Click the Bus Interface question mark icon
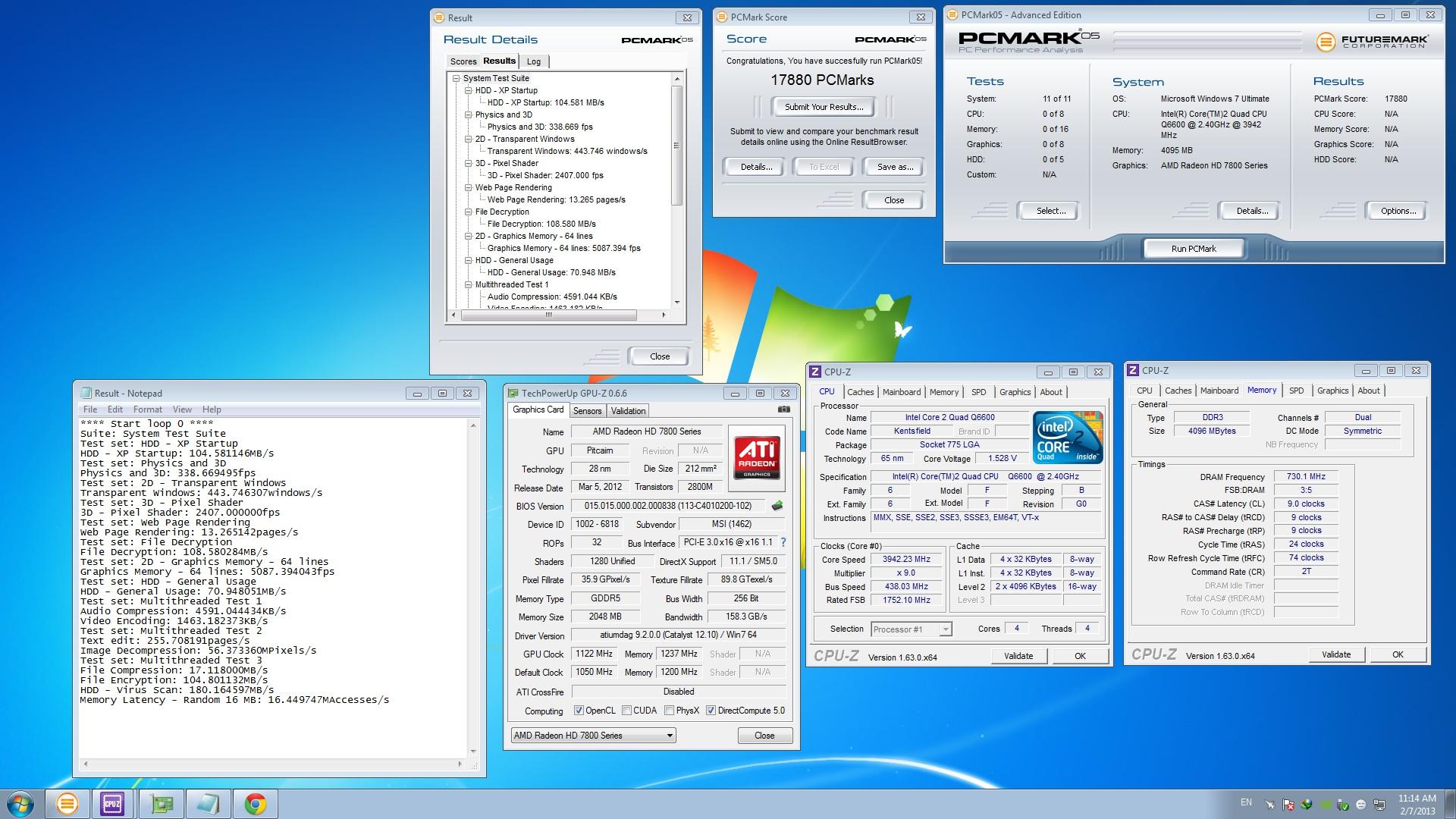The width and height of the screenshot is (1456, 819). tap(783, 542)
